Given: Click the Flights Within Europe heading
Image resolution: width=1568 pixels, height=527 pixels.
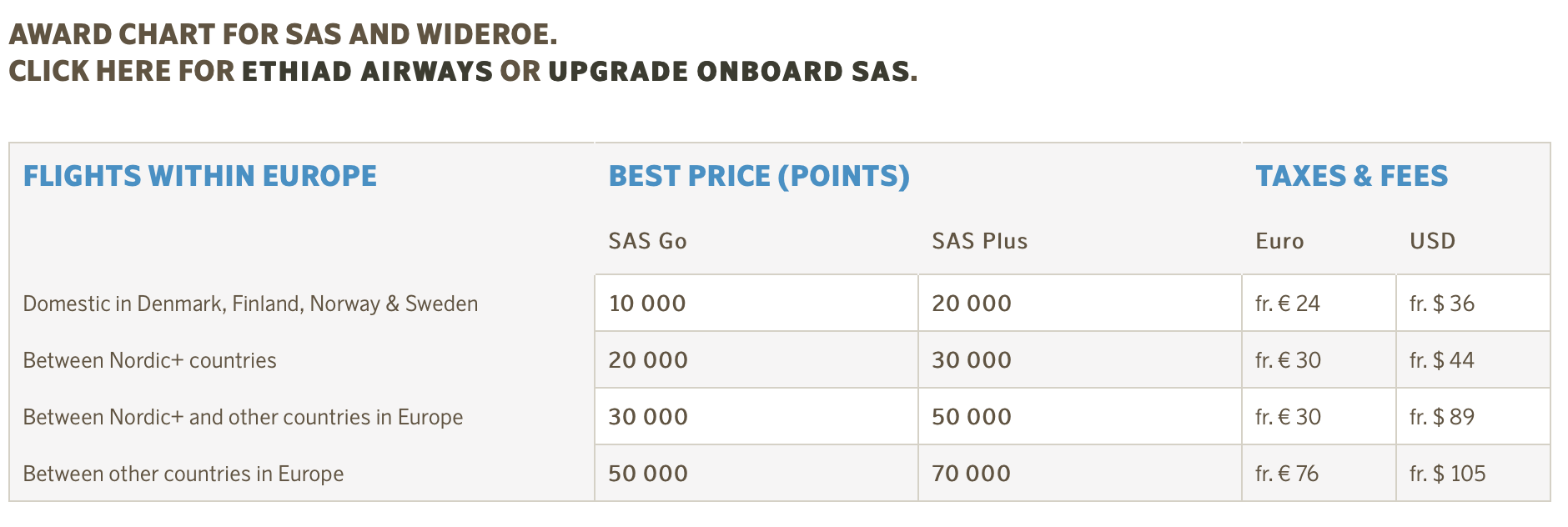Looking at the screenshot, I should 200,176.
